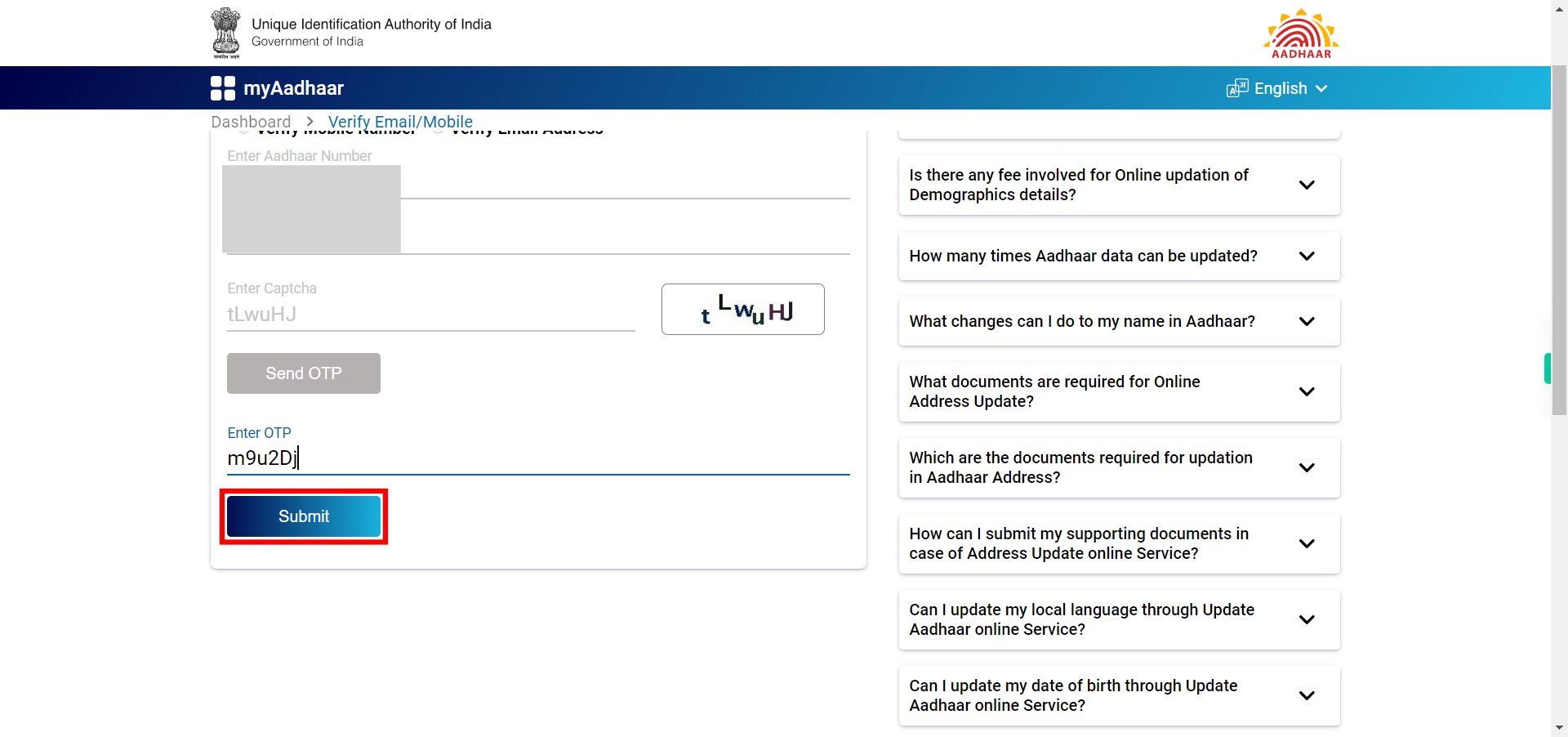This screenshot has height=737, width=1568.
Task: Click the Government of India emblem logo
Action: point(225,33)
